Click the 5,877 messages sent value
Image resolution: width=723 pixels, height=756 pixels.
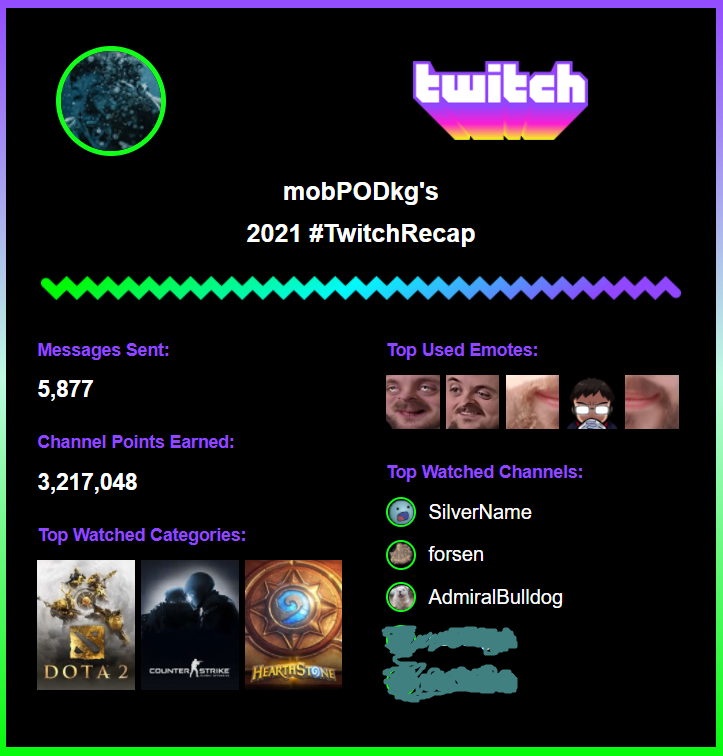66,389
